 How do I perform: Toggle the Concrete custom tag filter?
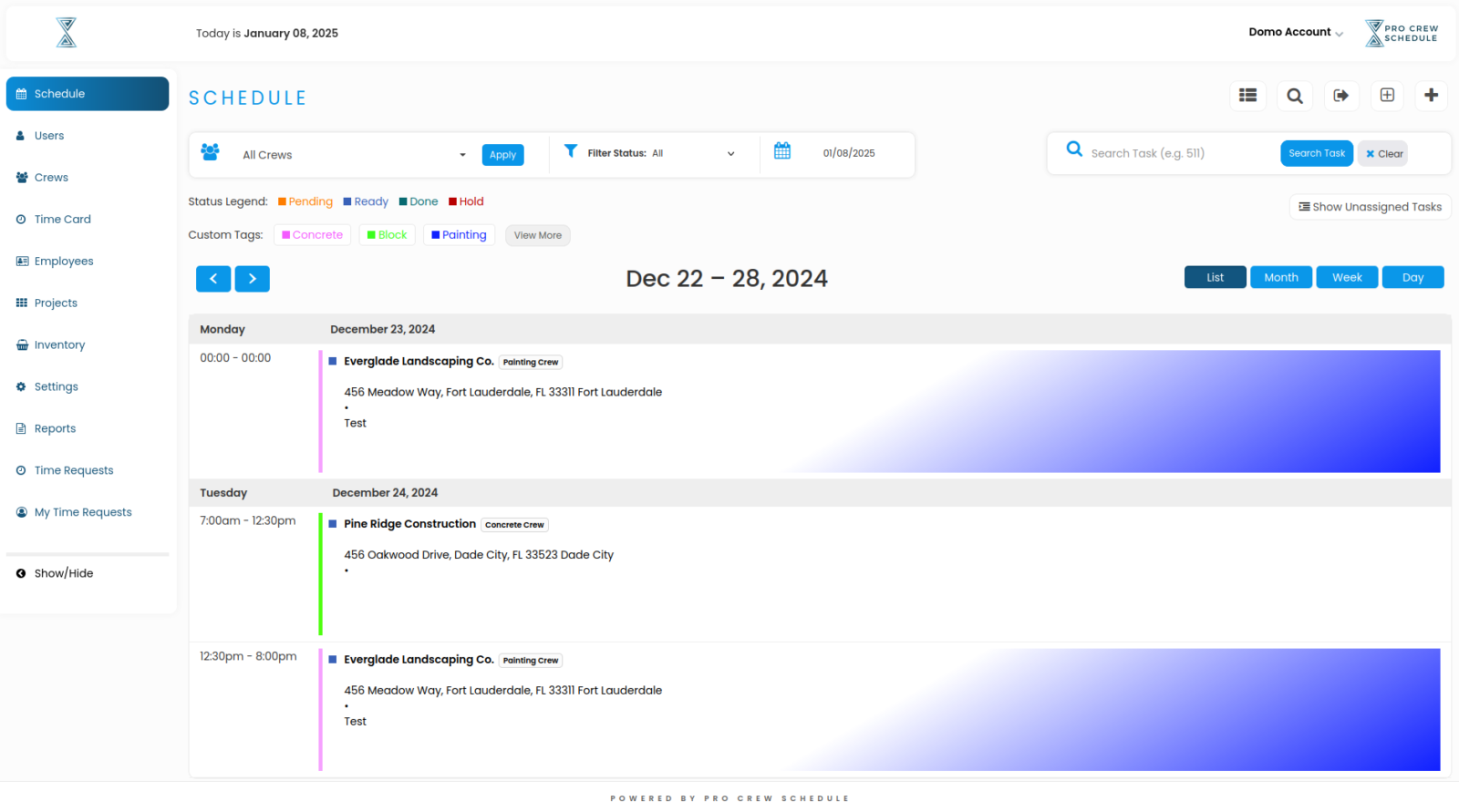312,235
